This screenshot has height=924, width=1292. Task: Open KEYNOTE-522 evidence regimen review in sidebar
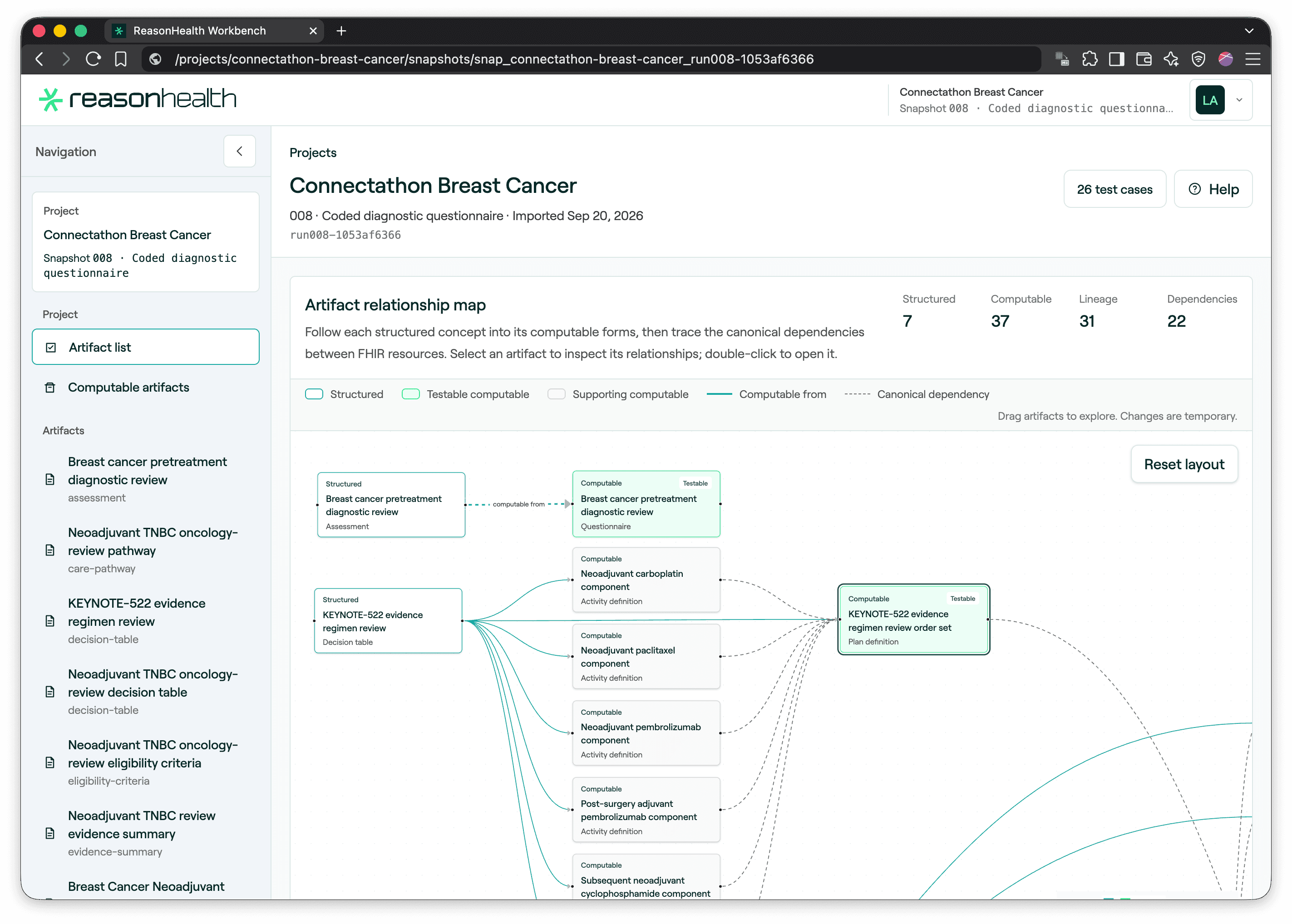[146, 621]
